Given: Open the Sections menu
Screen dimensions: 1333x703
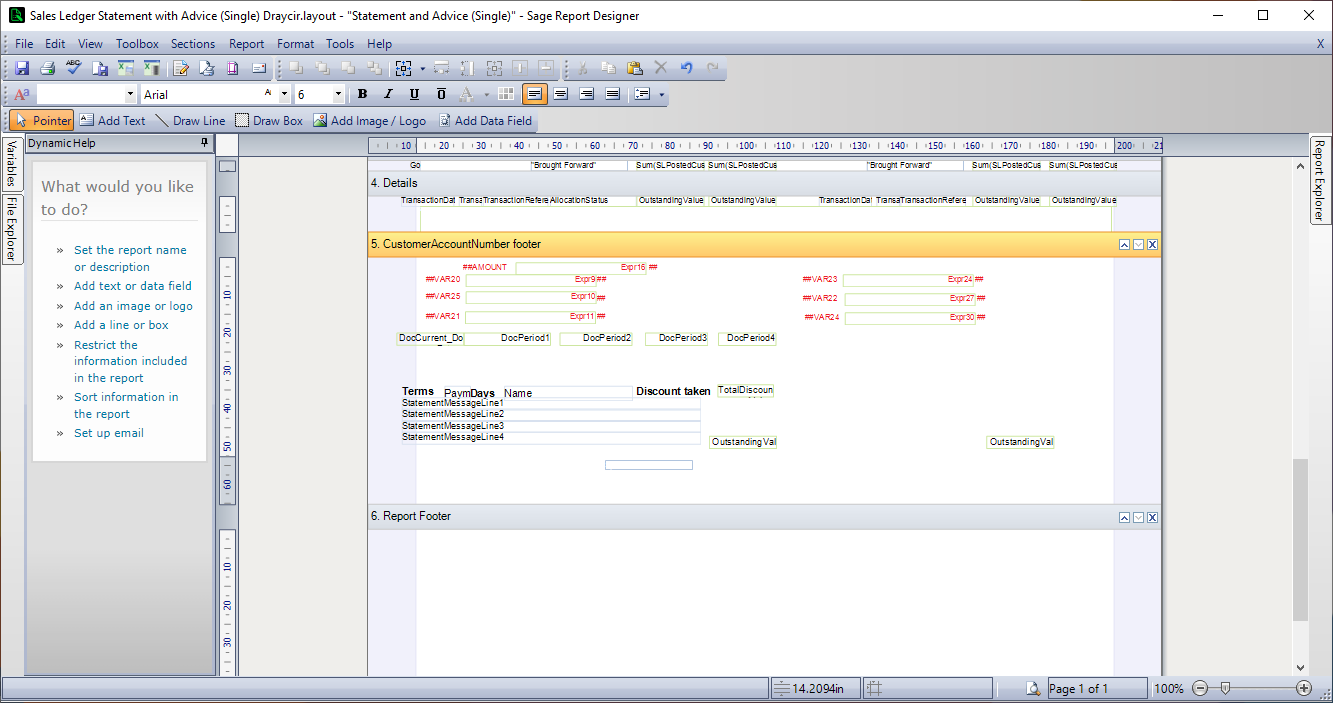Looking at the screenshot, I should click(193, 44).
